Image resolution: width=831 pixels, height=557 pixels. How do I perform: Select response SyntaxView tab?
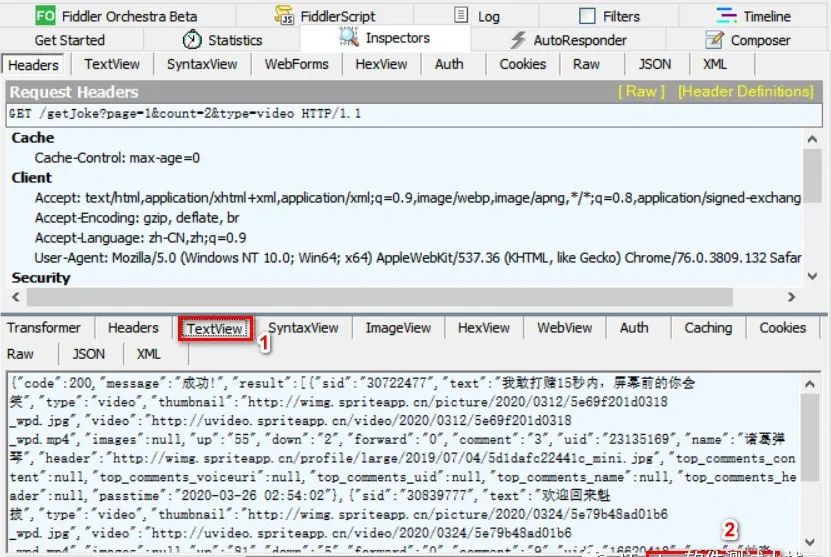303,328
